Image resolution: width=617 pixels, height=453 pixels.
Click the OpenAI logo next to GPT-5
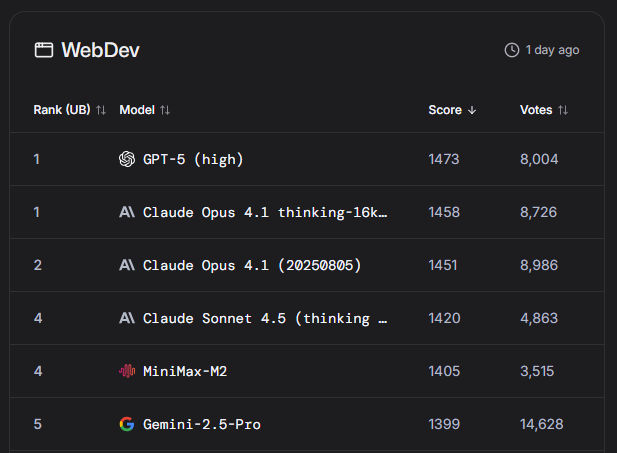(127, 159)
